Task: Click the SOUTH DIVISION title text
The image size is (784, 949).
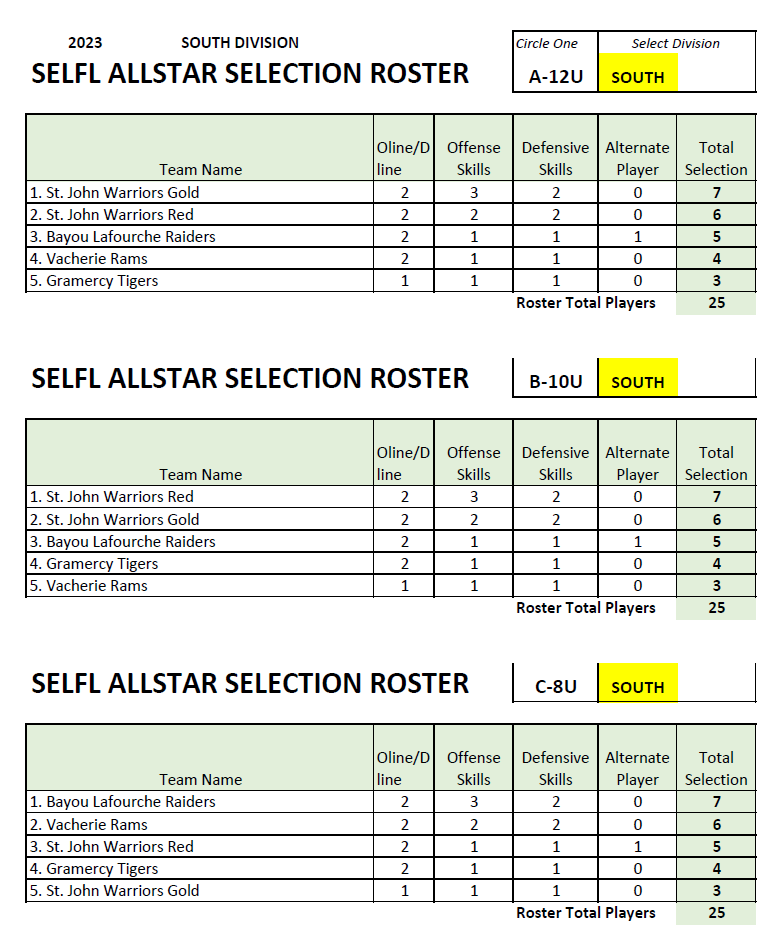Action: 240,43
